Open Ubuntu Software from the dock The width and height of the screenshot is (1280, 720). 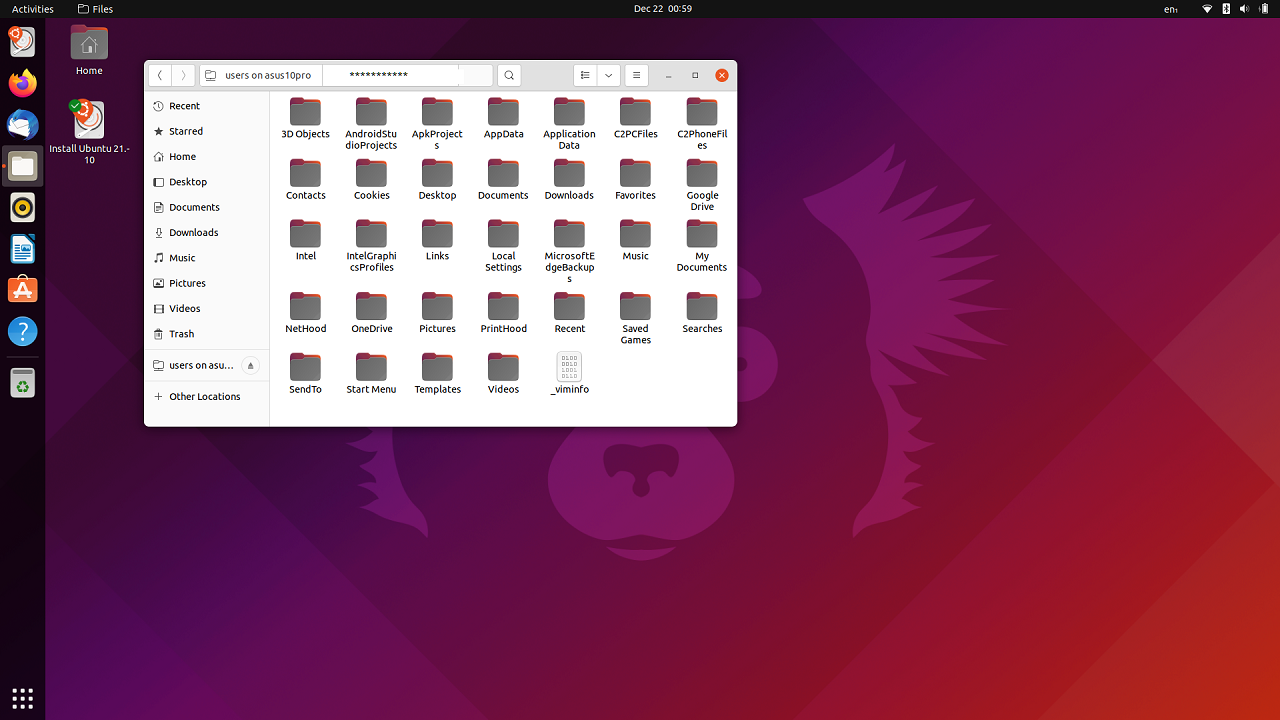point(22,290)
